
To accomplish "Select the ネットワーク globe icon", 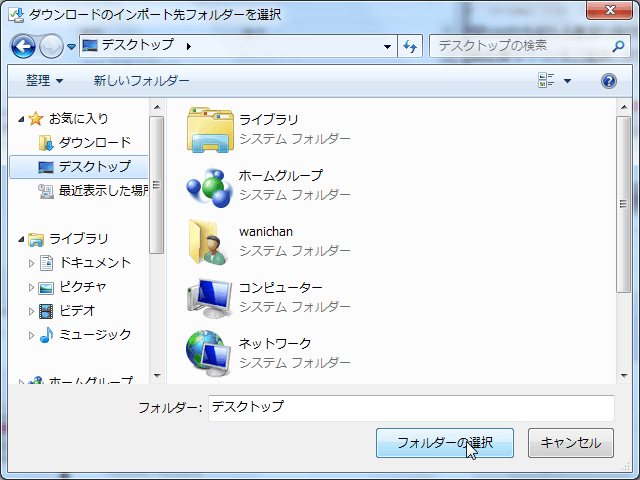I will (x=209, y=353).
